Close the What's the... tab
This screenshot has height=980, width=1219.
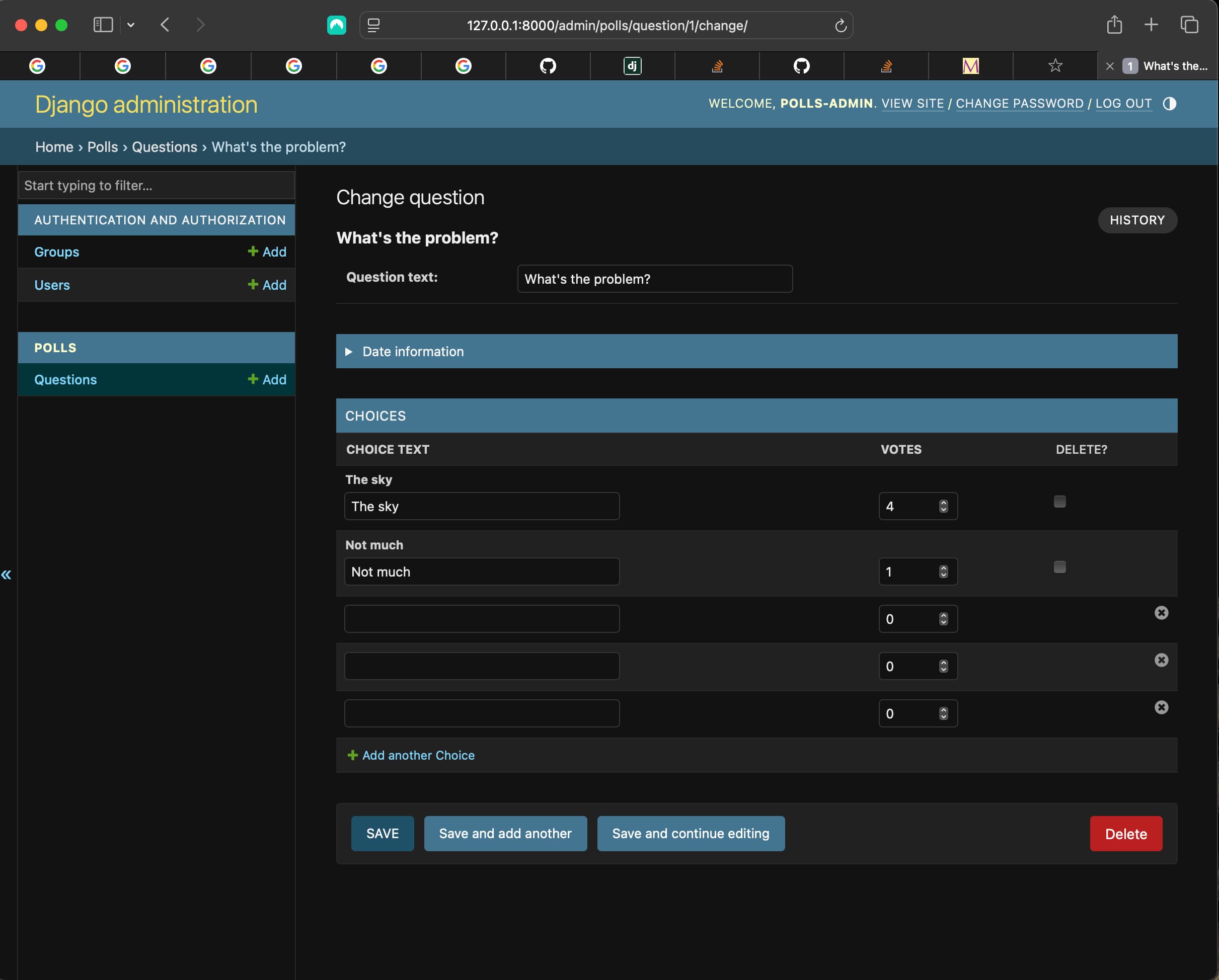coord(1109,66)
